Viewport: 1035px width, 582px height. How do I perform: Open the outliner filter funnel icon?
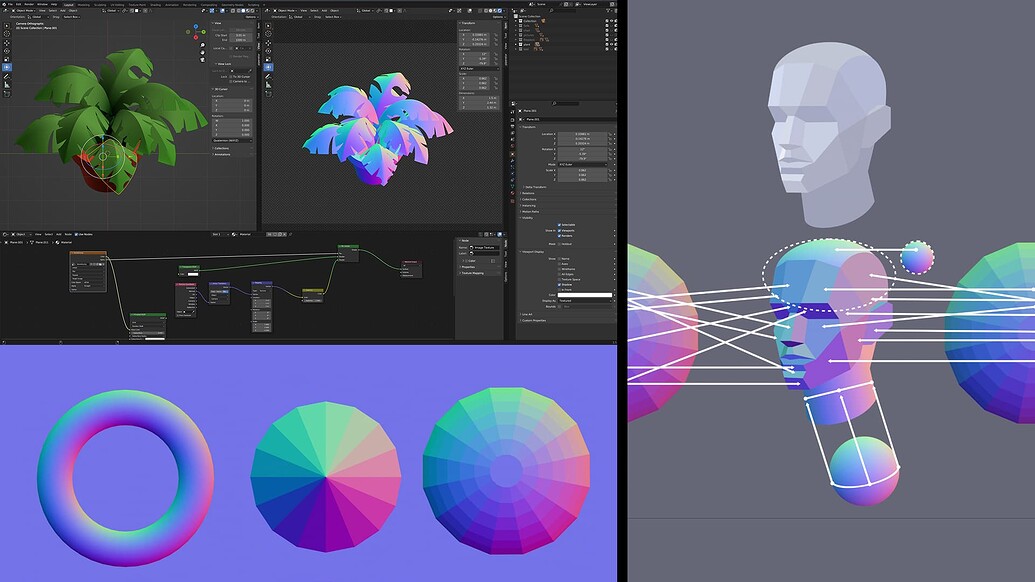(609, 10)
